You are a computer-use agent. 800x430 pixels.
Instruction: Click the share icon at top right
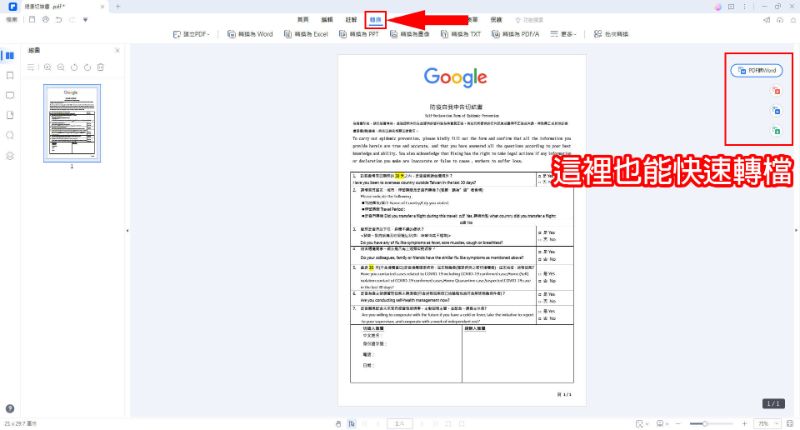coord(766,20)
